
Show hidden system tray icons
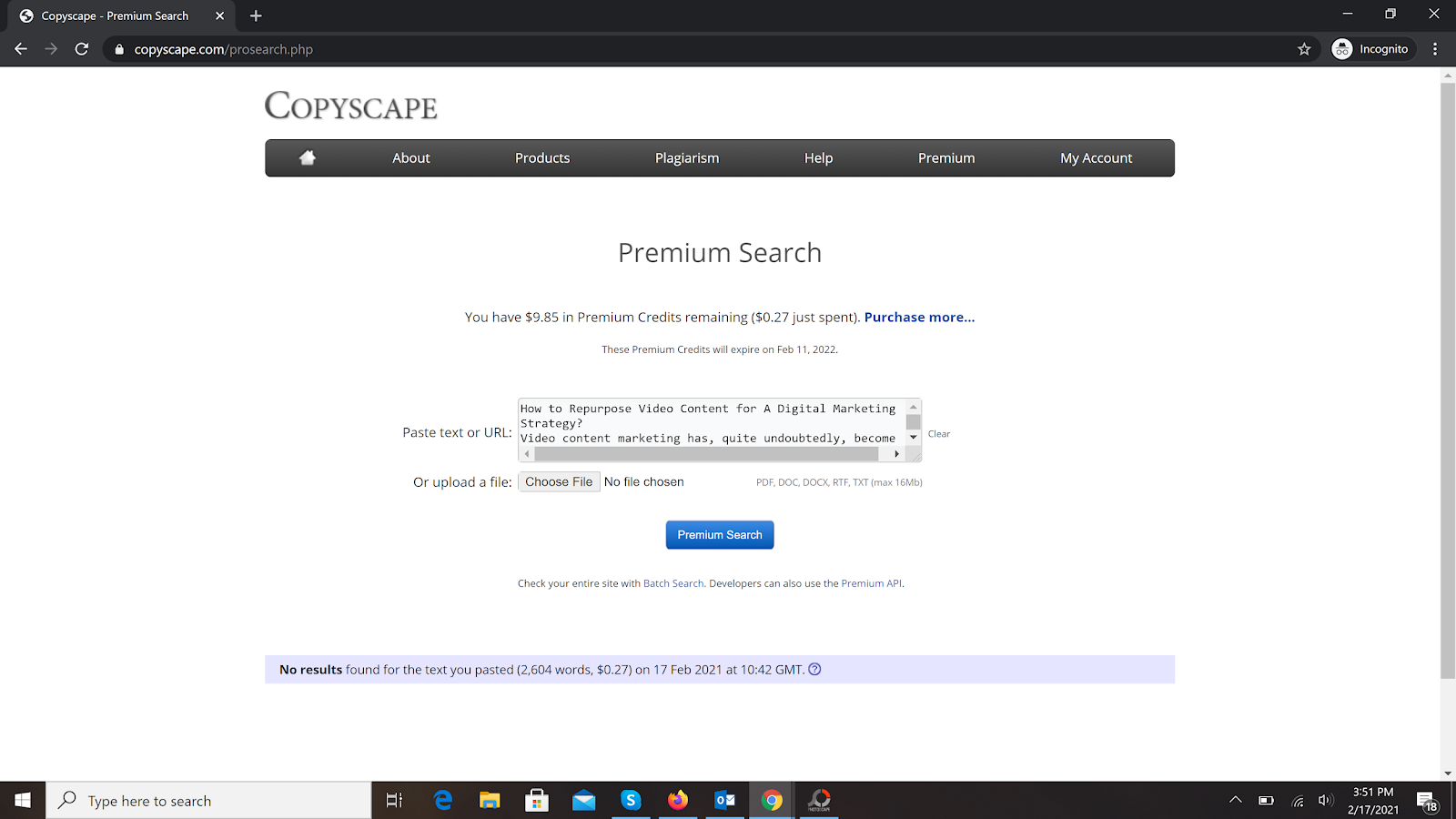(1235, 800)
